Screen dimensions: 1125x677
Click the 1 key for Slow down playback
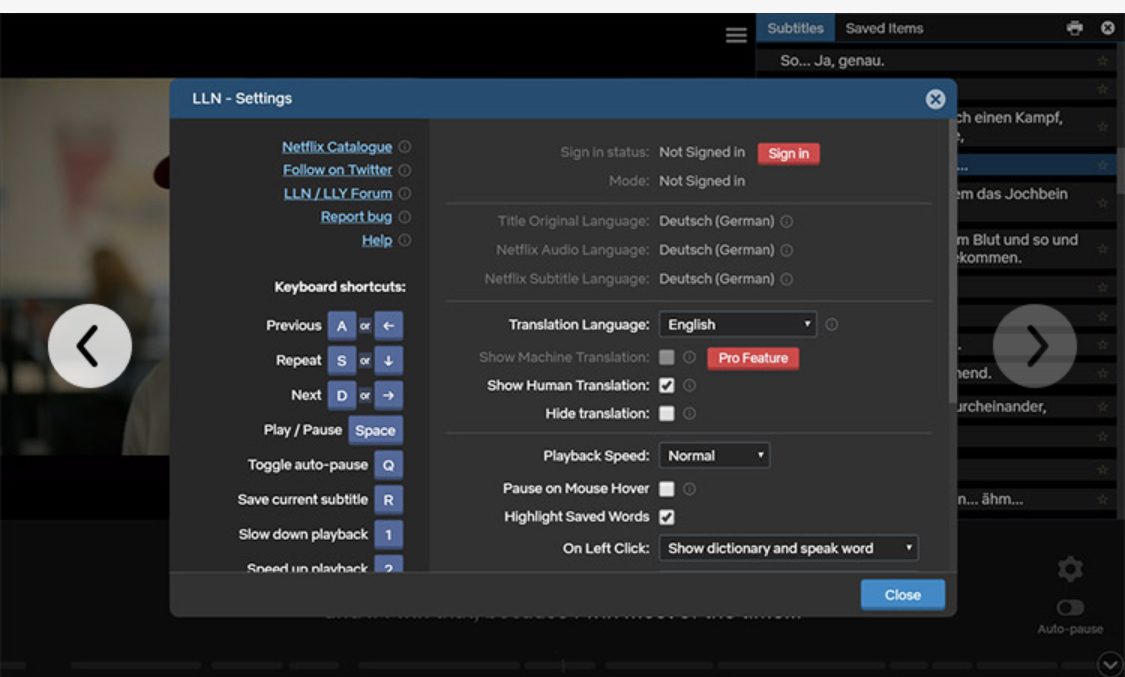(x=388, y=534)
